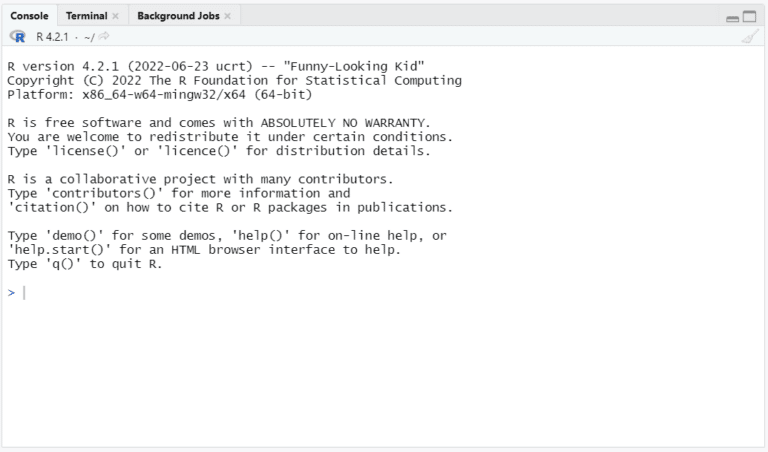768x452 pixels.
Task: Click the 'demo()' text in the console
Action: [x=77, y=235]
